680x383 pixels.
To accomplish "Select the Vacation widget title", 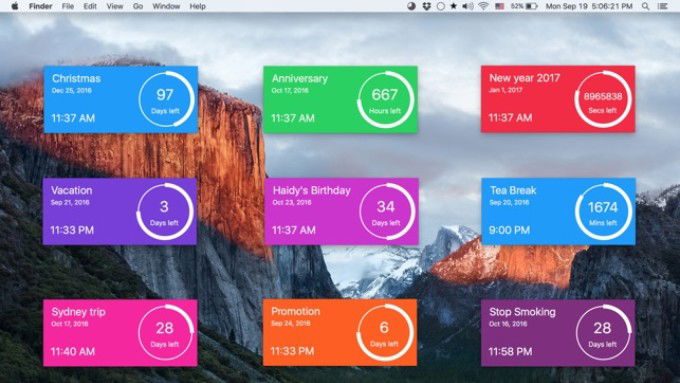I will coord(72,190).
